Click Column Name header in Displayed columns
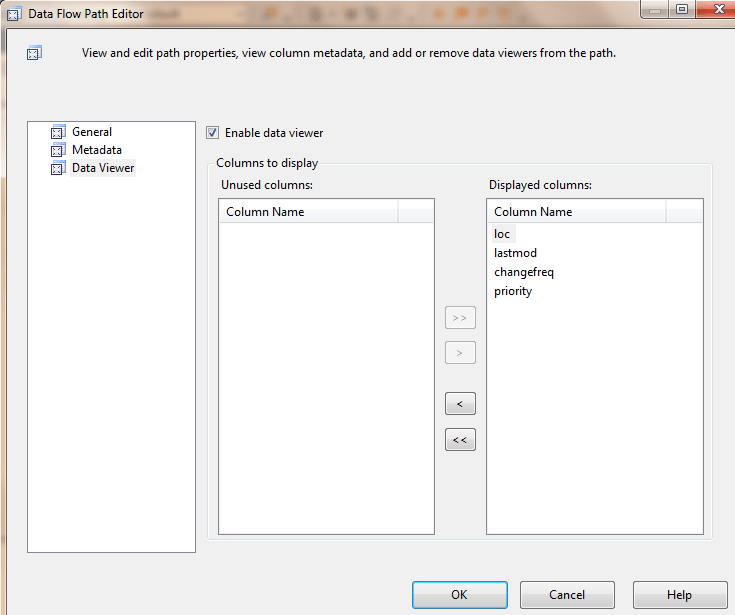 pyautogui.click(x=576, y=212)
